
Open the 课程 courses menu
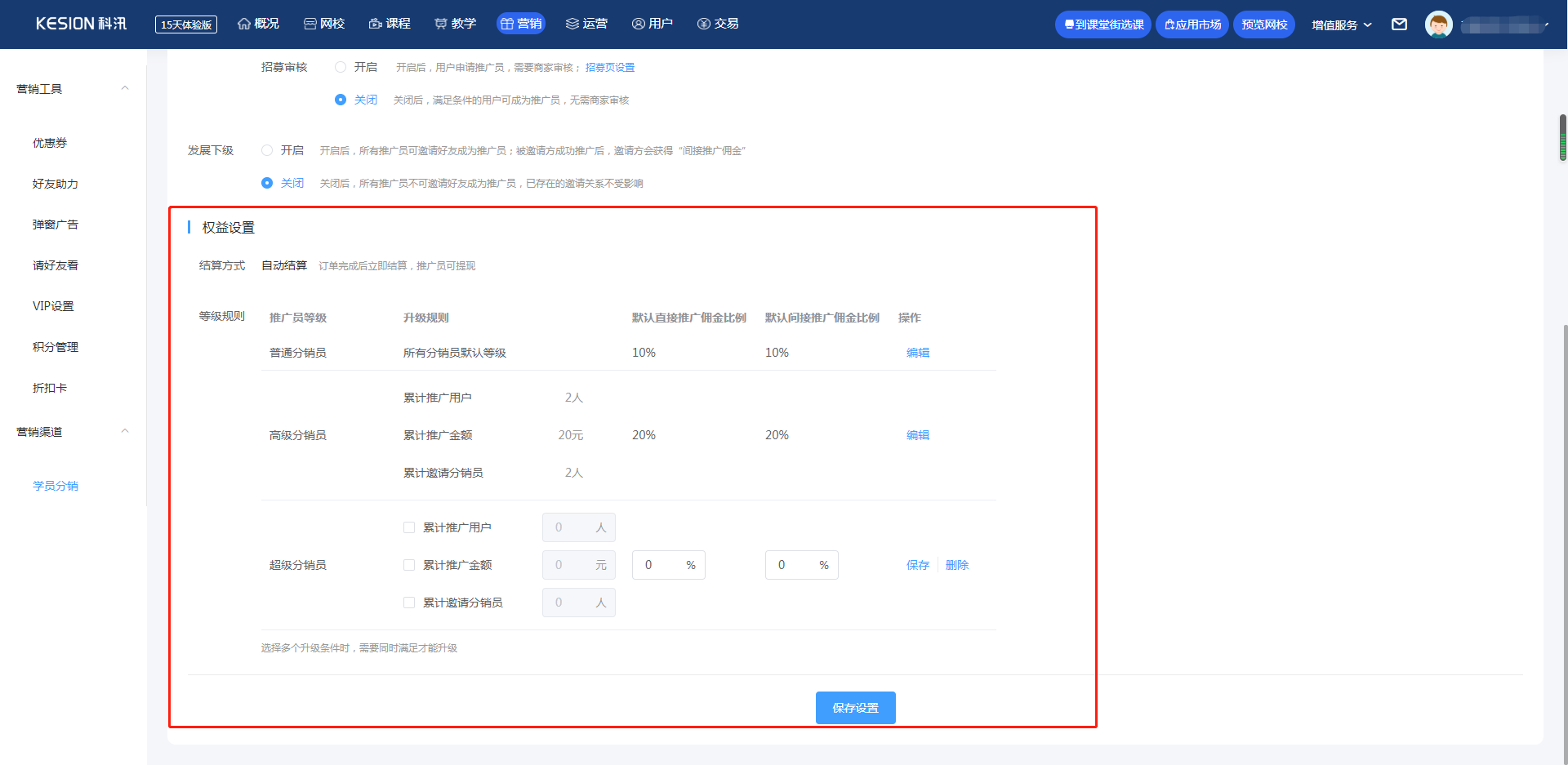[x=390, y=24]
